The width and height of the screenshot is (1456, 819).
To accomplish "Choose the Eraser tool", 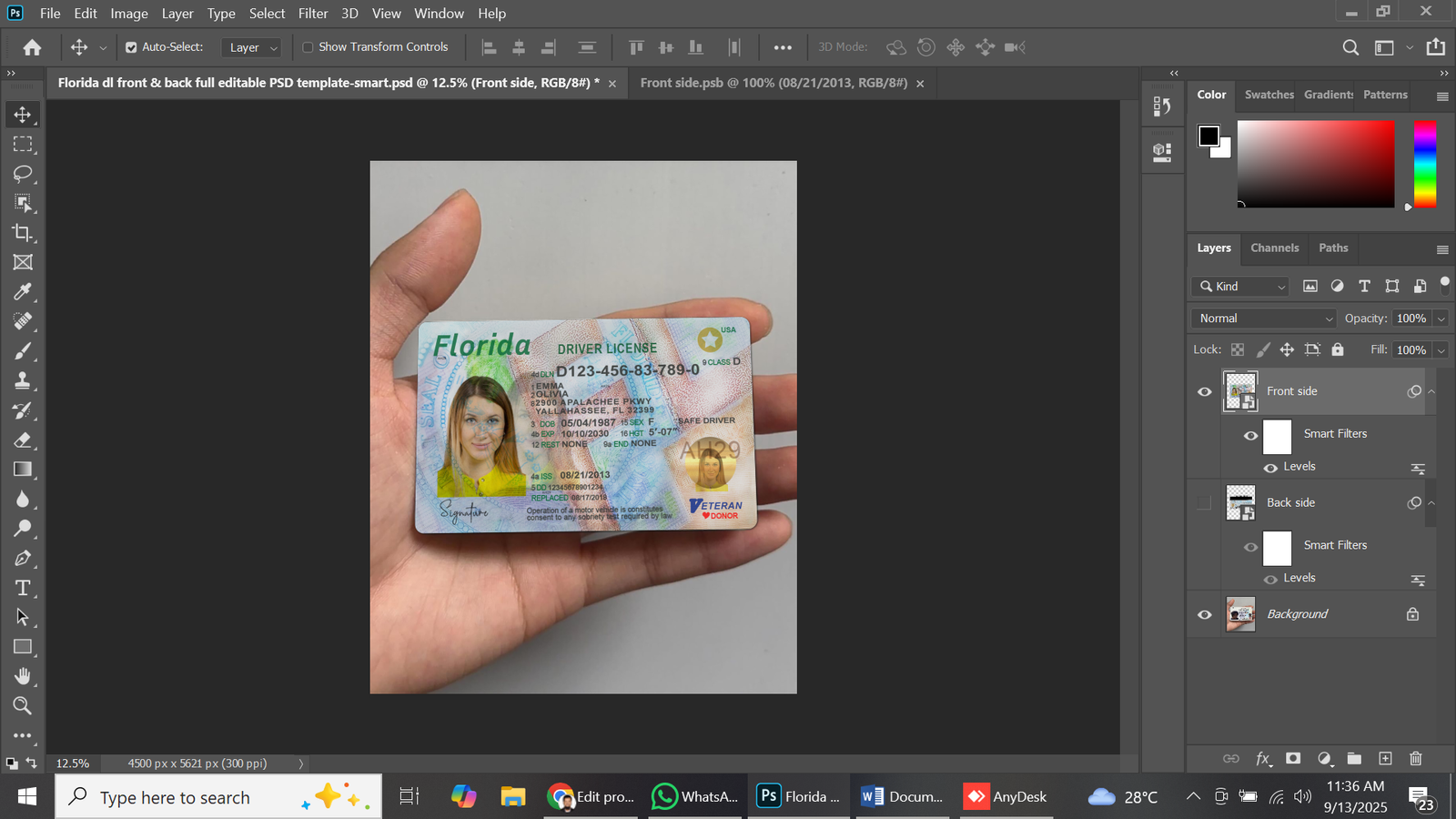I will pyautogui.click(x=23, y=440).
